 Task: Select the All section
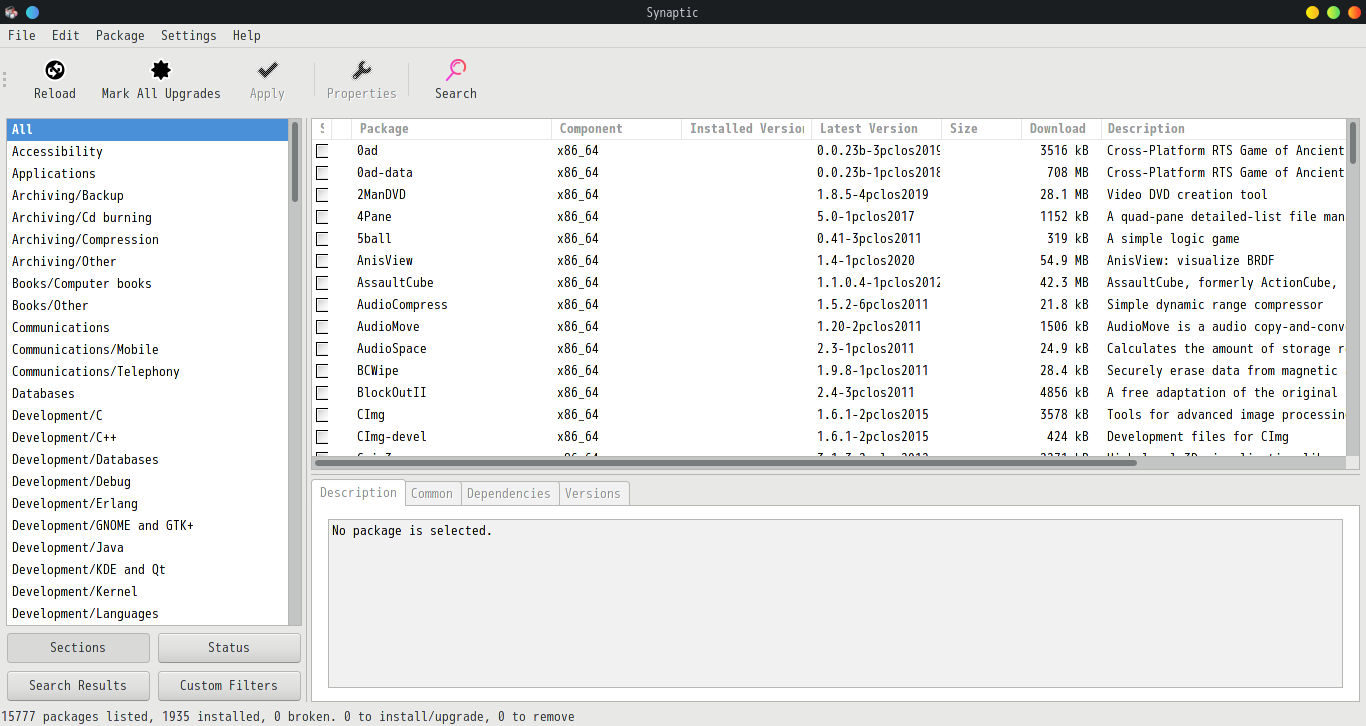147,130
